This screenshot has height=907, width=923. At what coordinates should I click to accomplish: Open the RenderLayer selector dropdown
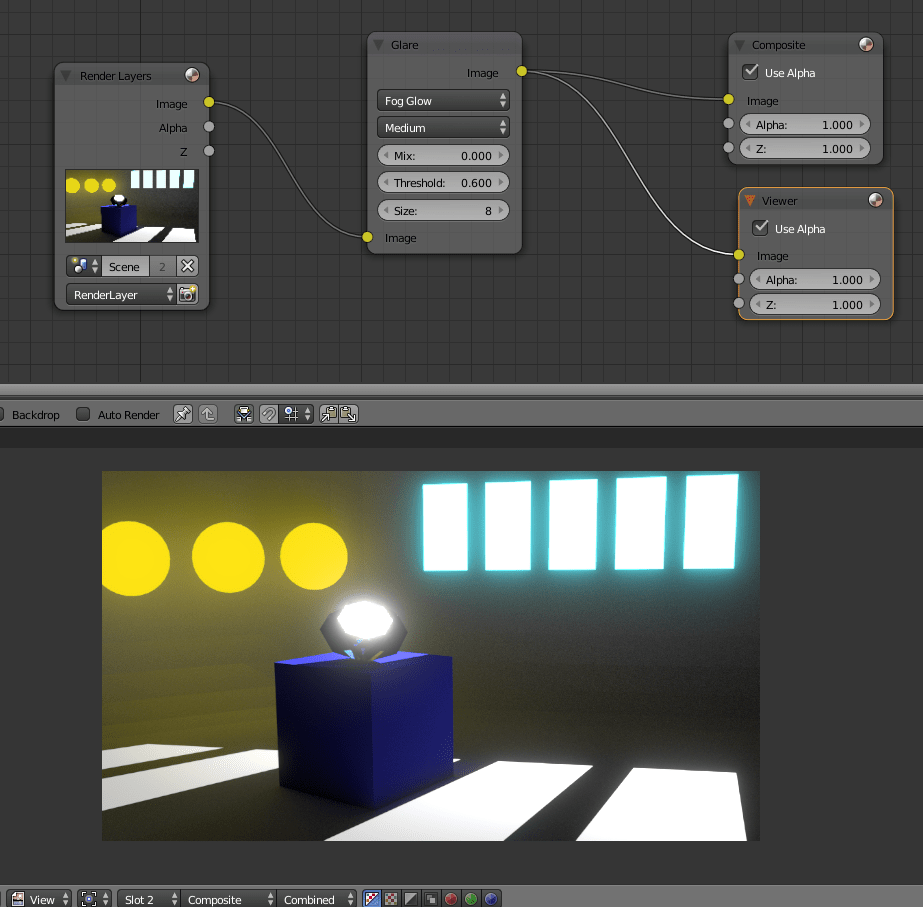coord(121,294)
